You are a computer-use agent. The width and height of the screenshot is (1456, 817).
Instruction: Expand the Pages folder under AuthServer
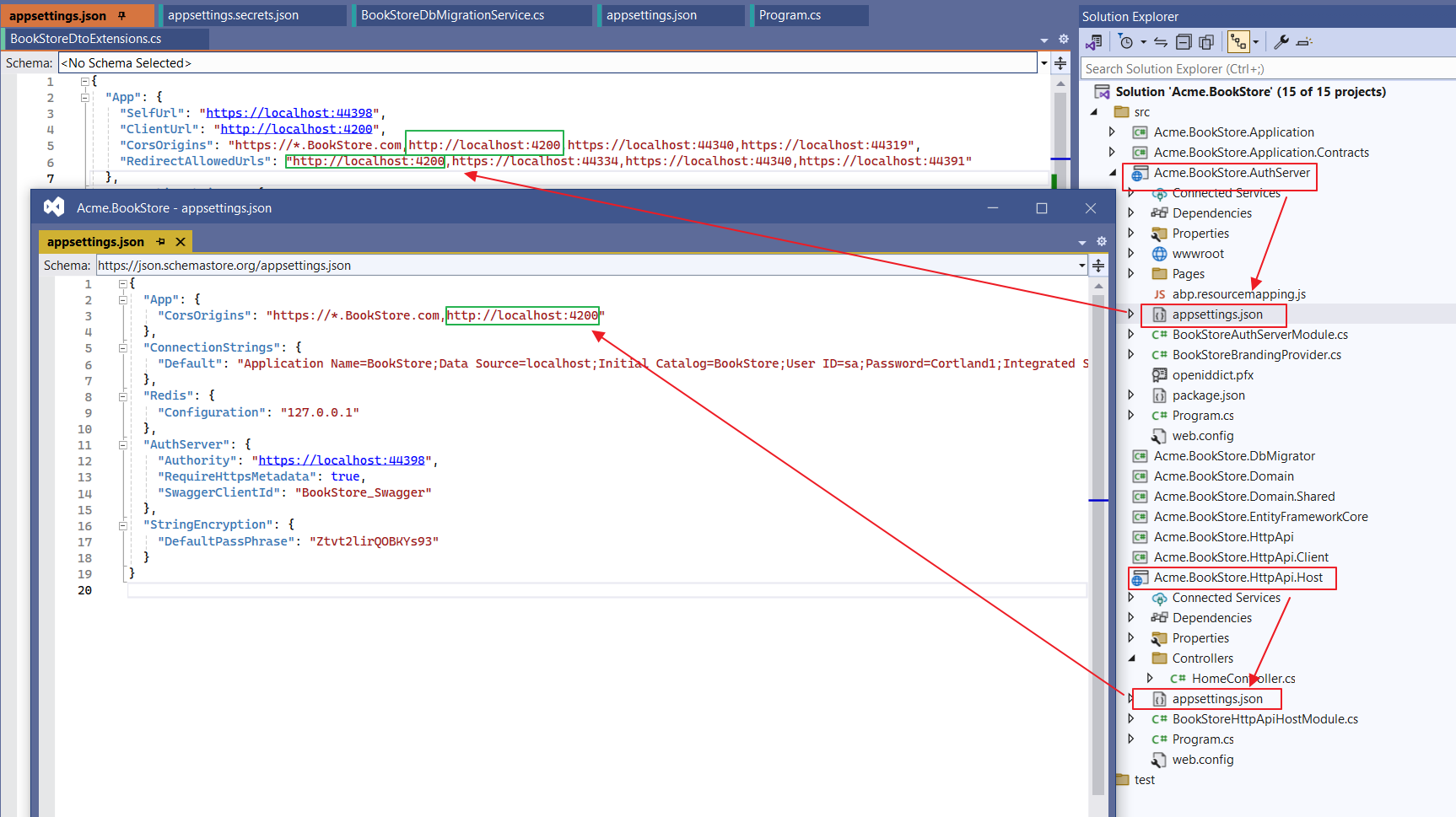point(1131,274)
